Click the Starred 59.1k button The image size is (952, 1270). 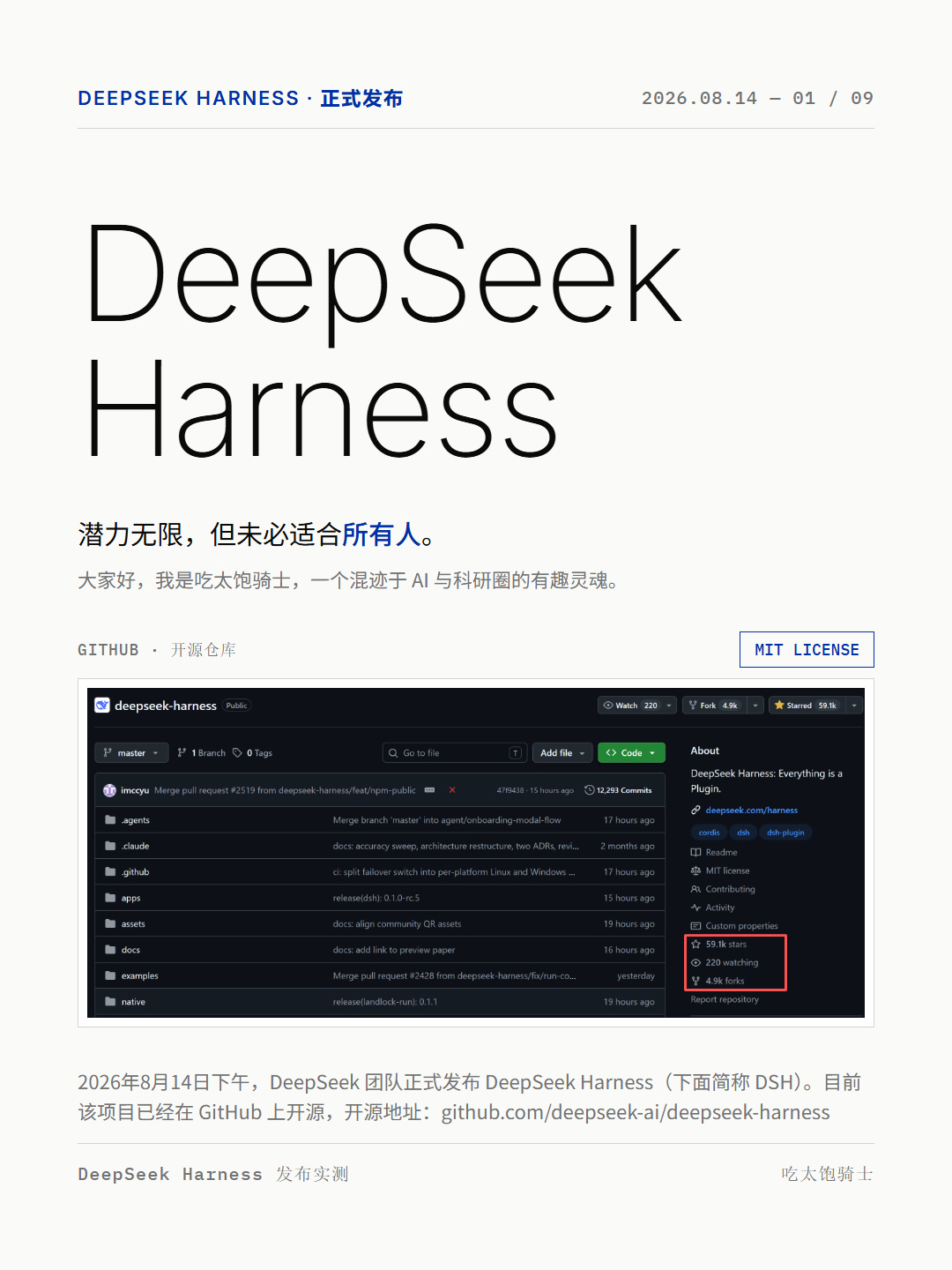coord(807,706)
